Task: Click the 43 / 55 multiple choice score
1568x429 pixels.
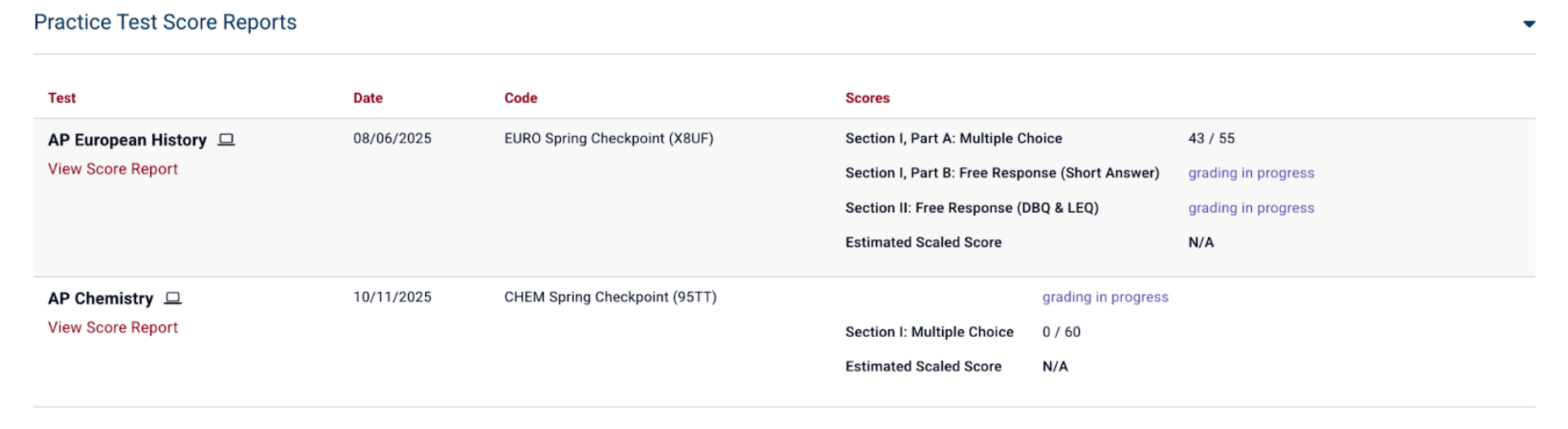Action: pos(1211,138)
